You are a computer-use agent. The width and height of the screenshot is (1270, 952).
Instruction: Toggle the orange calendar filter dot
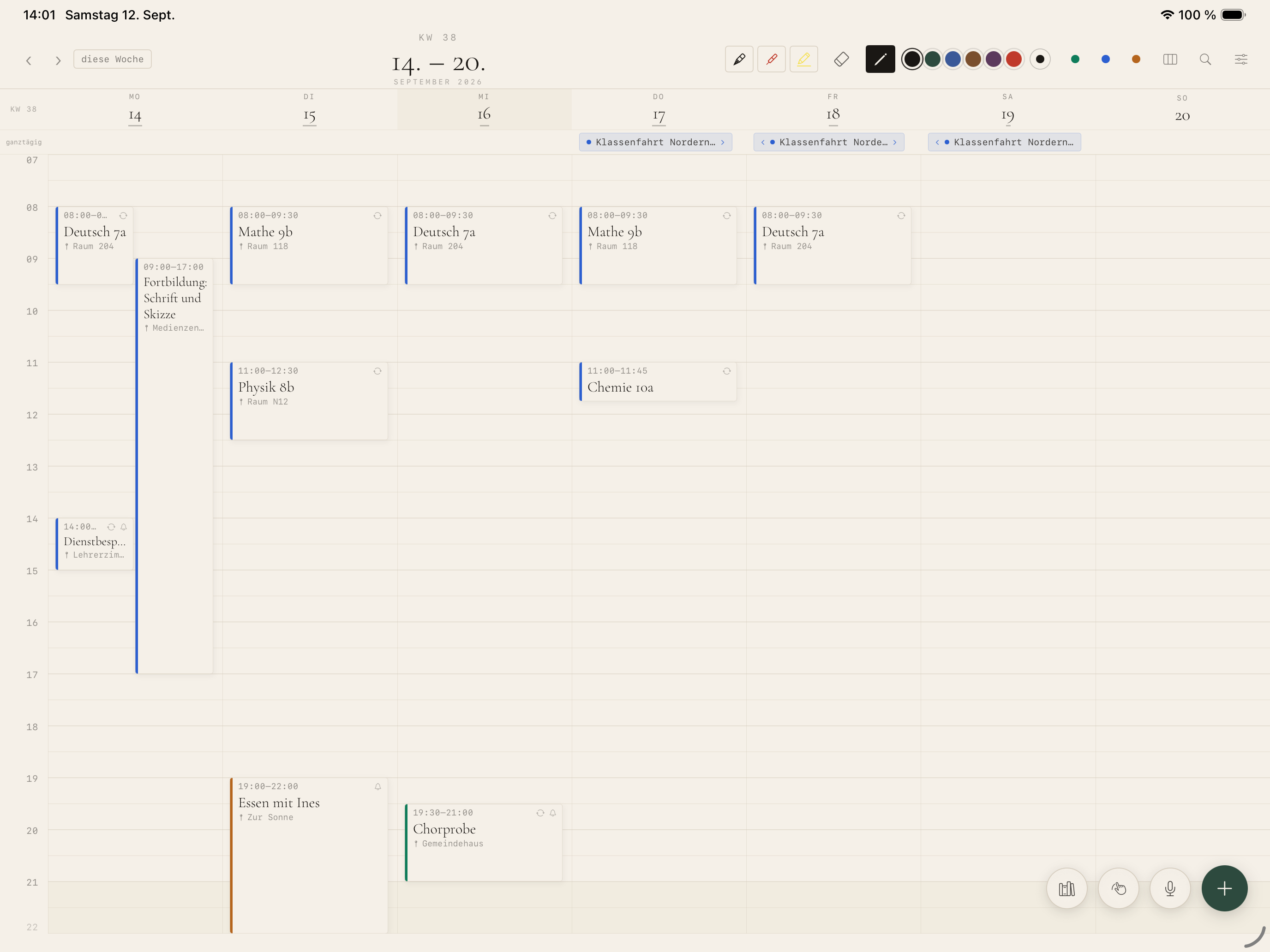1136,59
